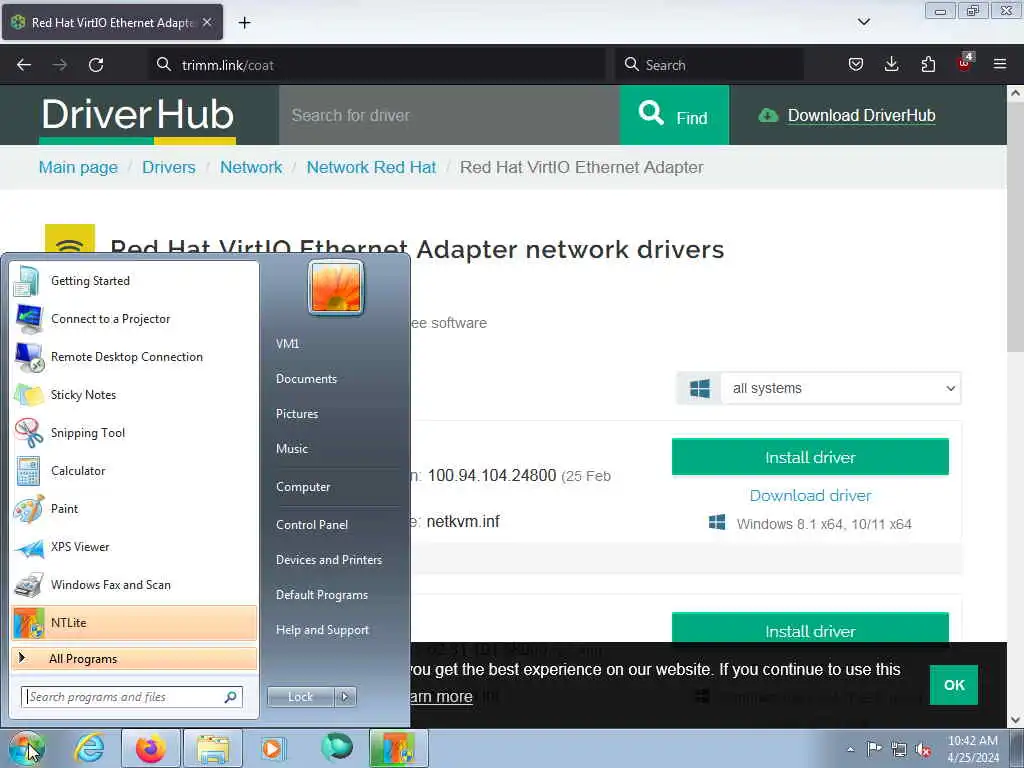Open Control Panel from Start menu

tap(312, 524)
